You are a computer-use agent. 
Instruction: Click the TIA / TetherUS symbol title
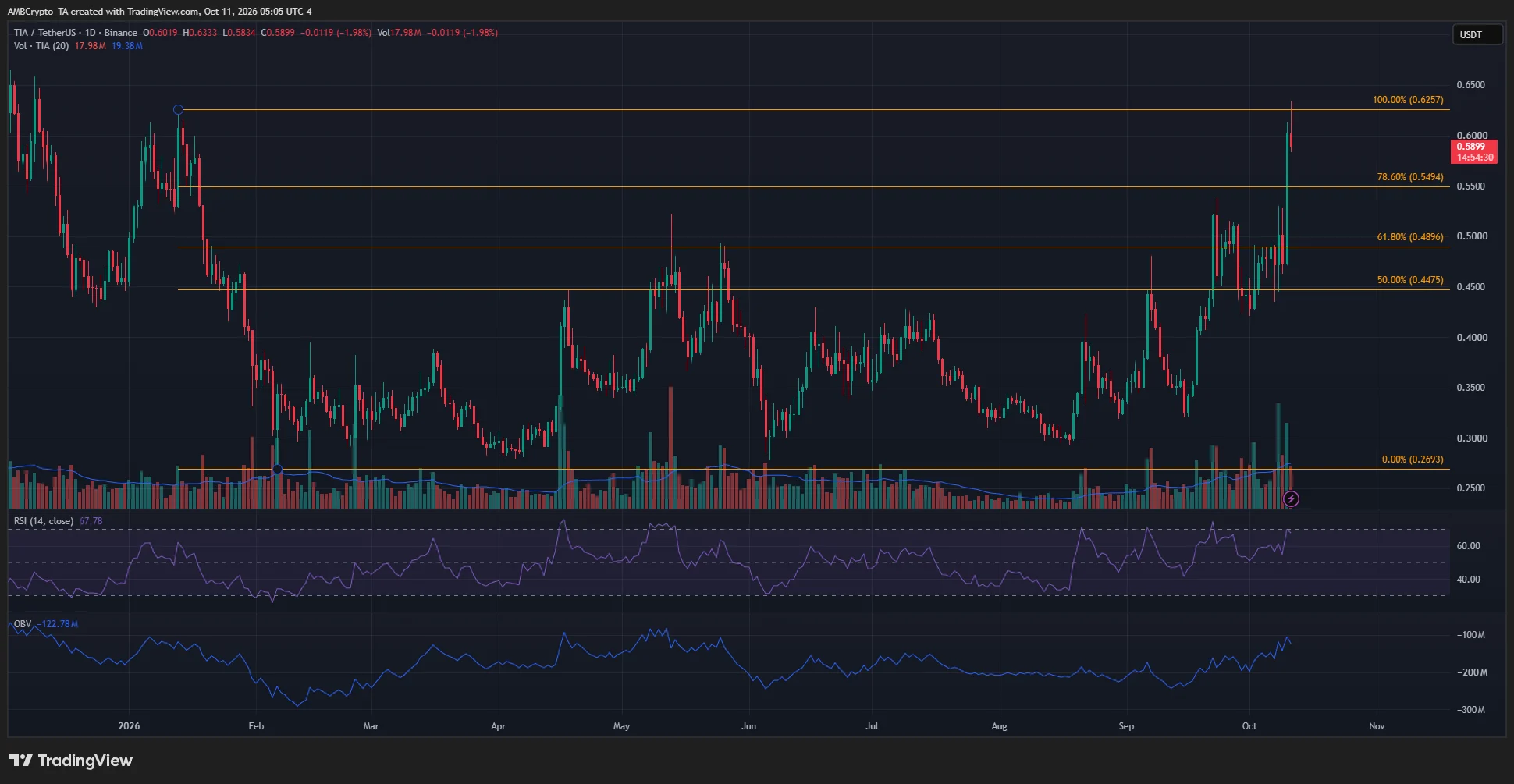click(x=45, y=33)
